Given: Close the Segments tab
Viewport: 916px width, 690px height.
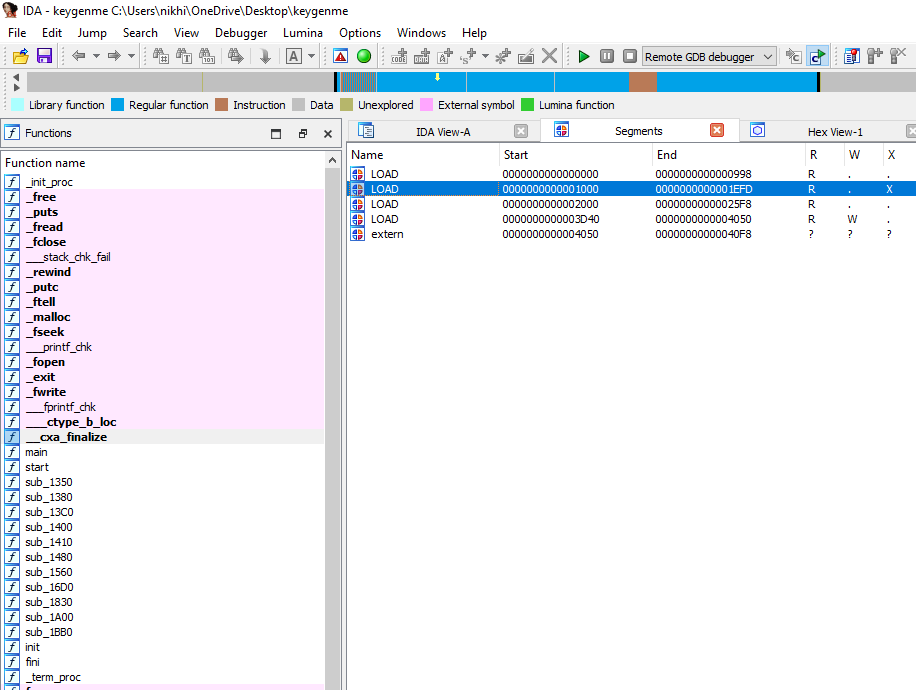Looking at the screenshot, I should tap(717, 130).
